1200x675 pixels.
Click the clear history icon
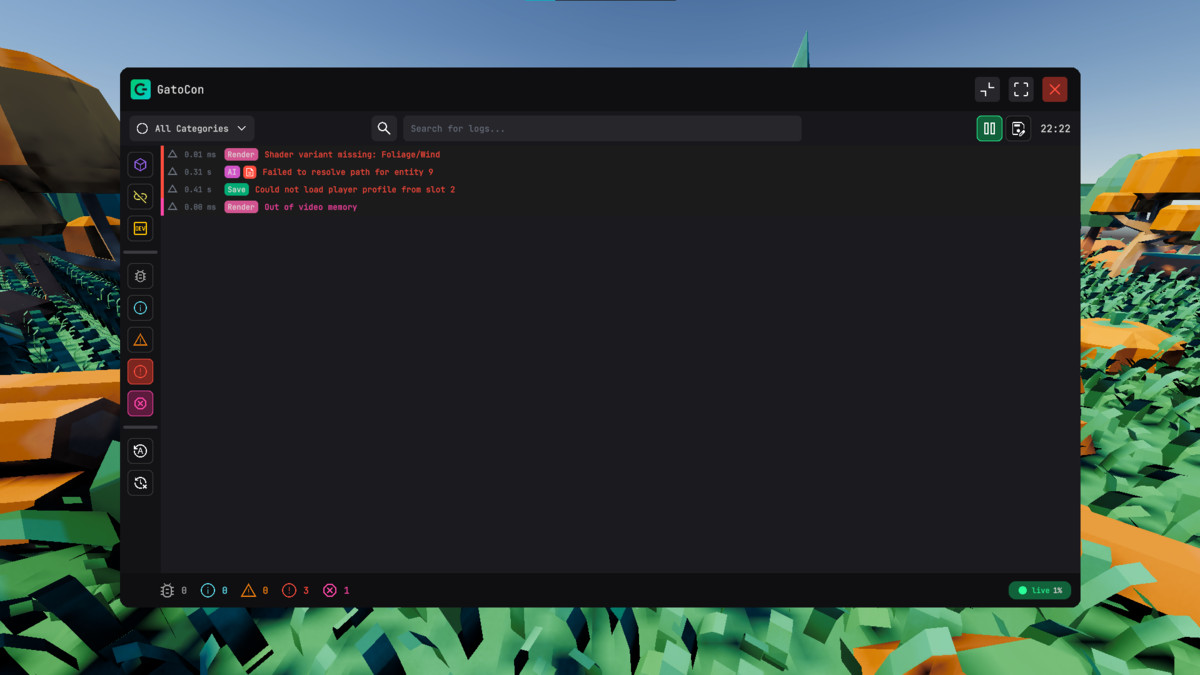(x=140, y=483)
